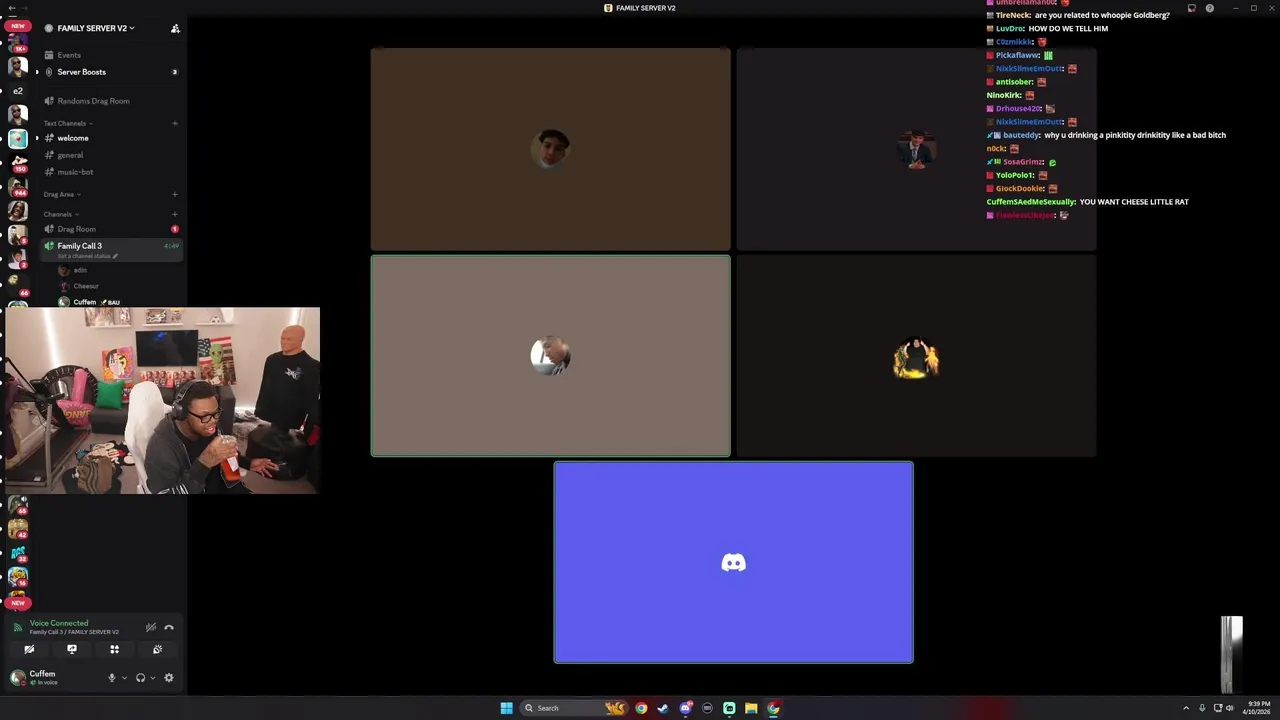
Task: Open the help icon in Discord title bar
Action: coord(1209,8)
